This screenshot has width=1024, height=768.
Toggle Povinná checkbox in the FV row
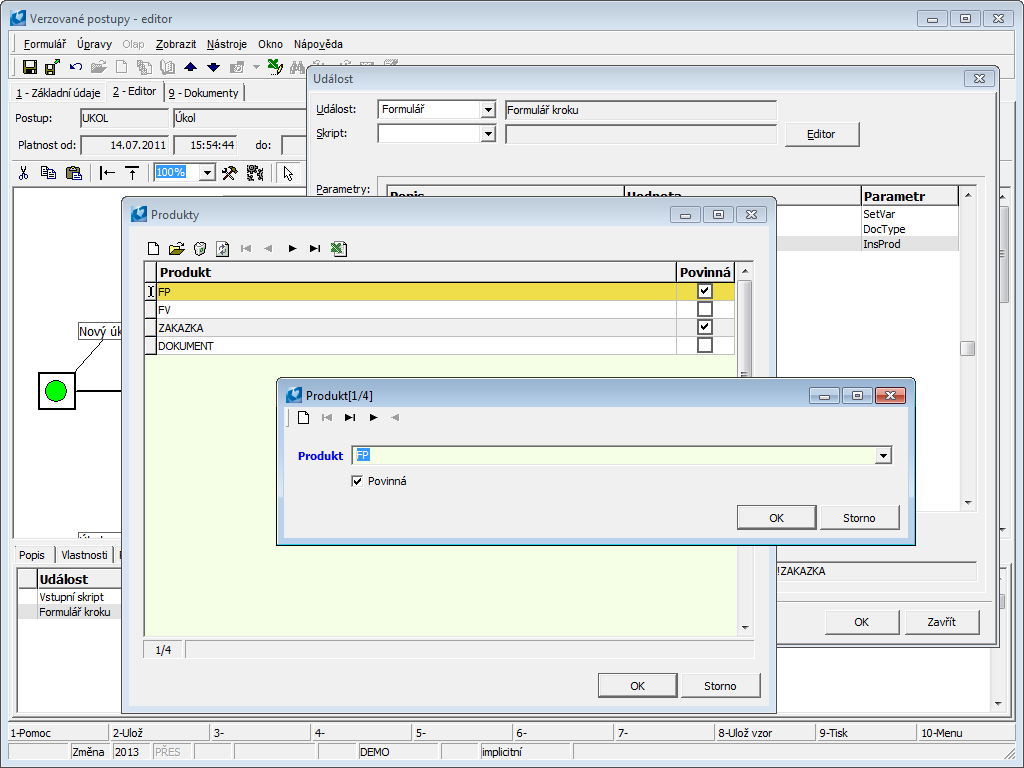(705, 309)
